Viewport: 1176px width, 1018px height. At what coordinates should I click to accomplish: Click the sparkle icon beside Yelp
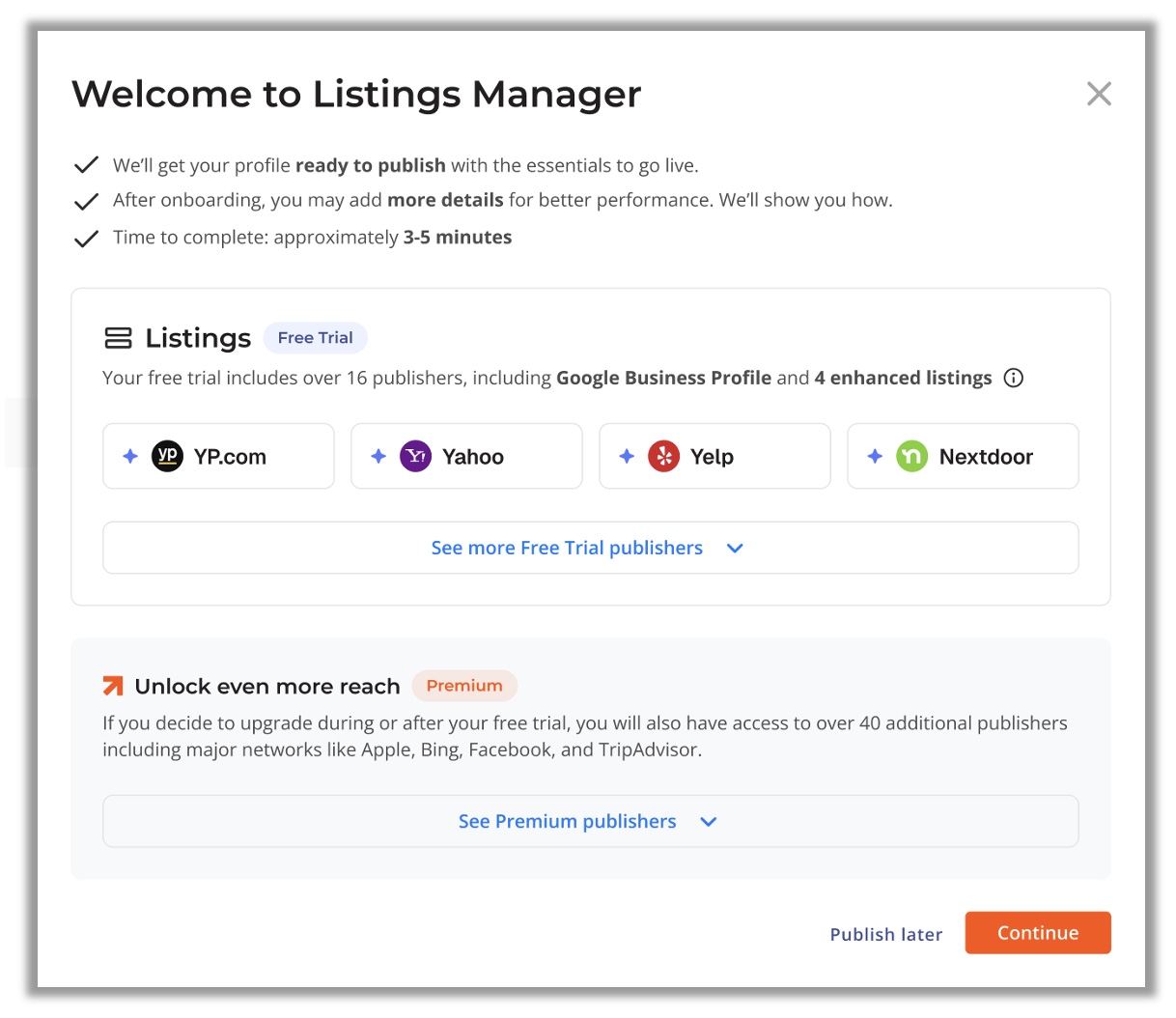coord(627,456)
